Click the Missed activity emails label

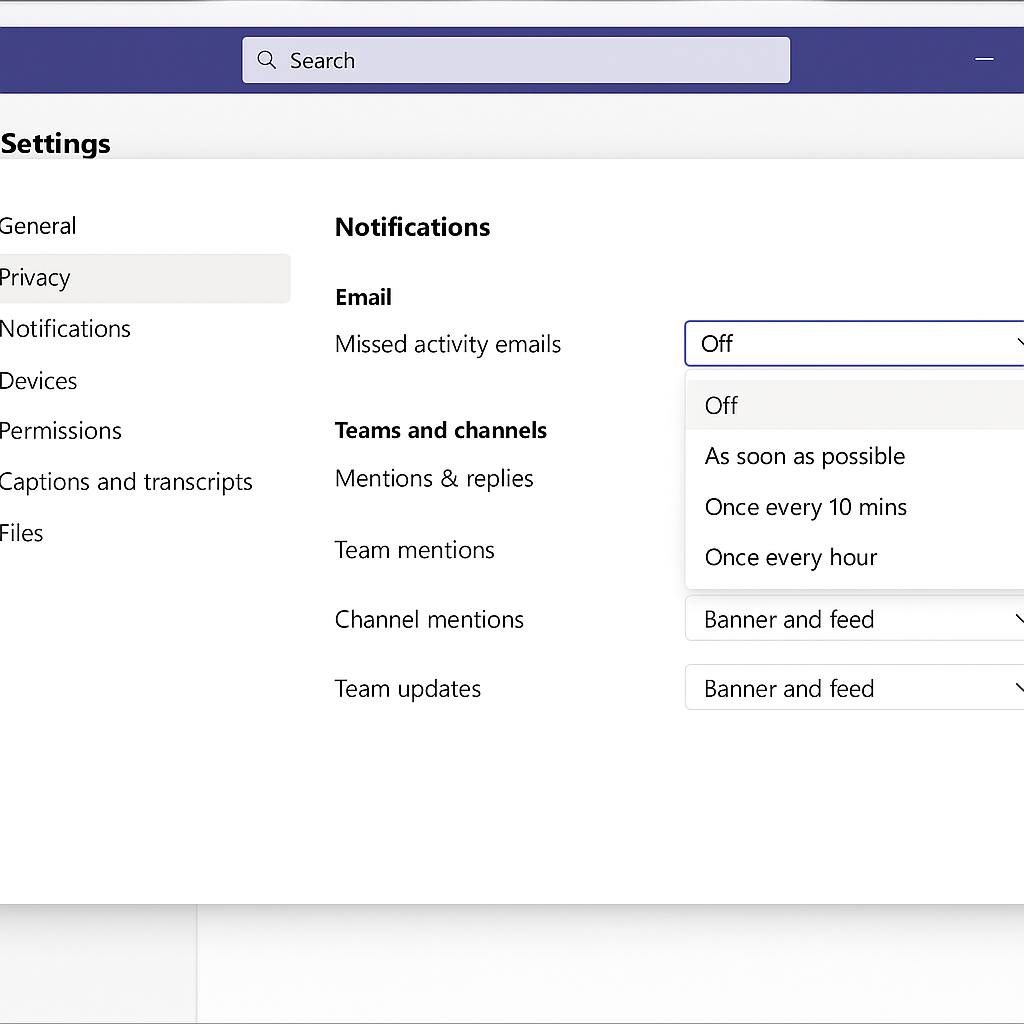448,344
